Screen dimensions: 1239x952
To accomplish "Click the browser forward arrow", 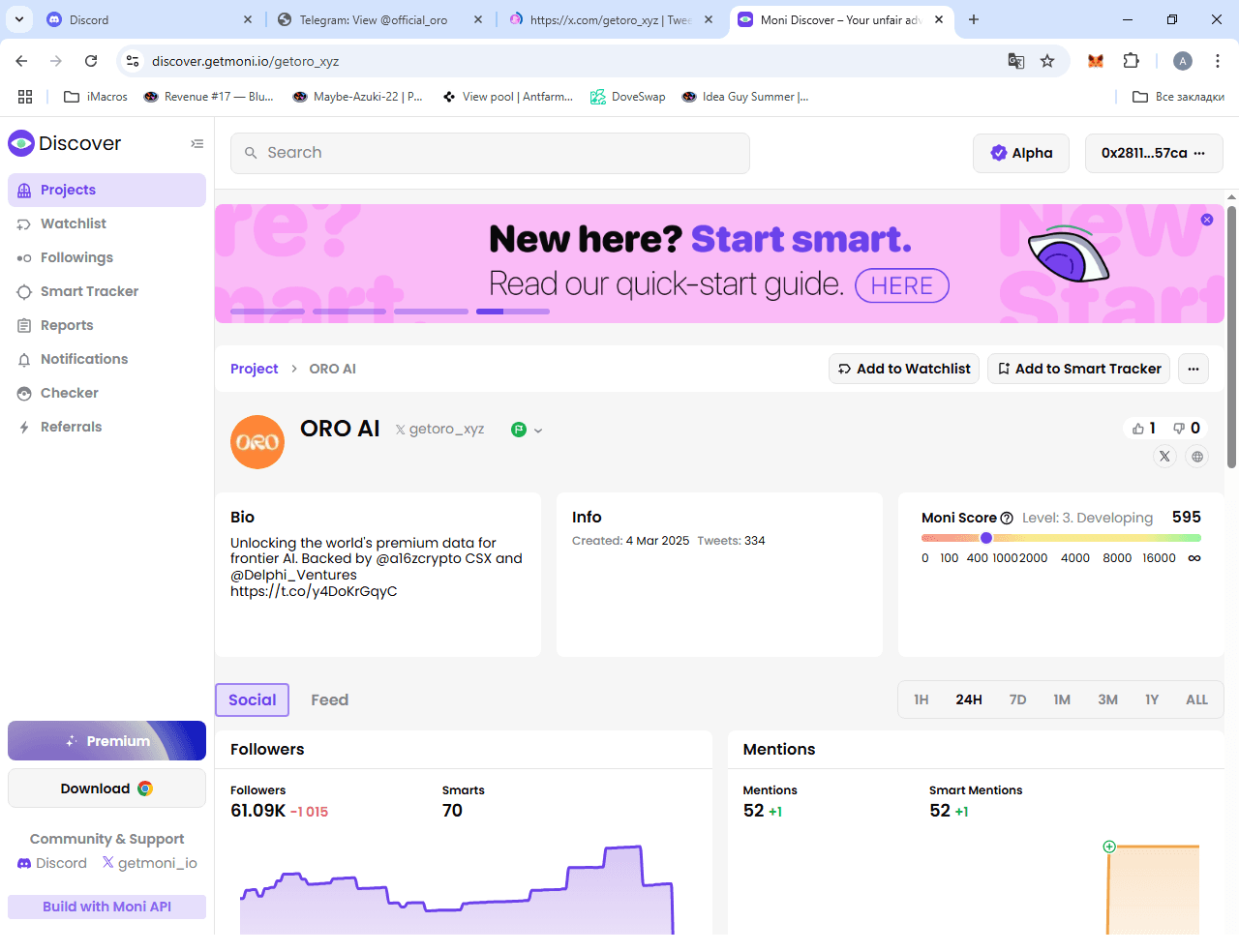I will 56,61.
